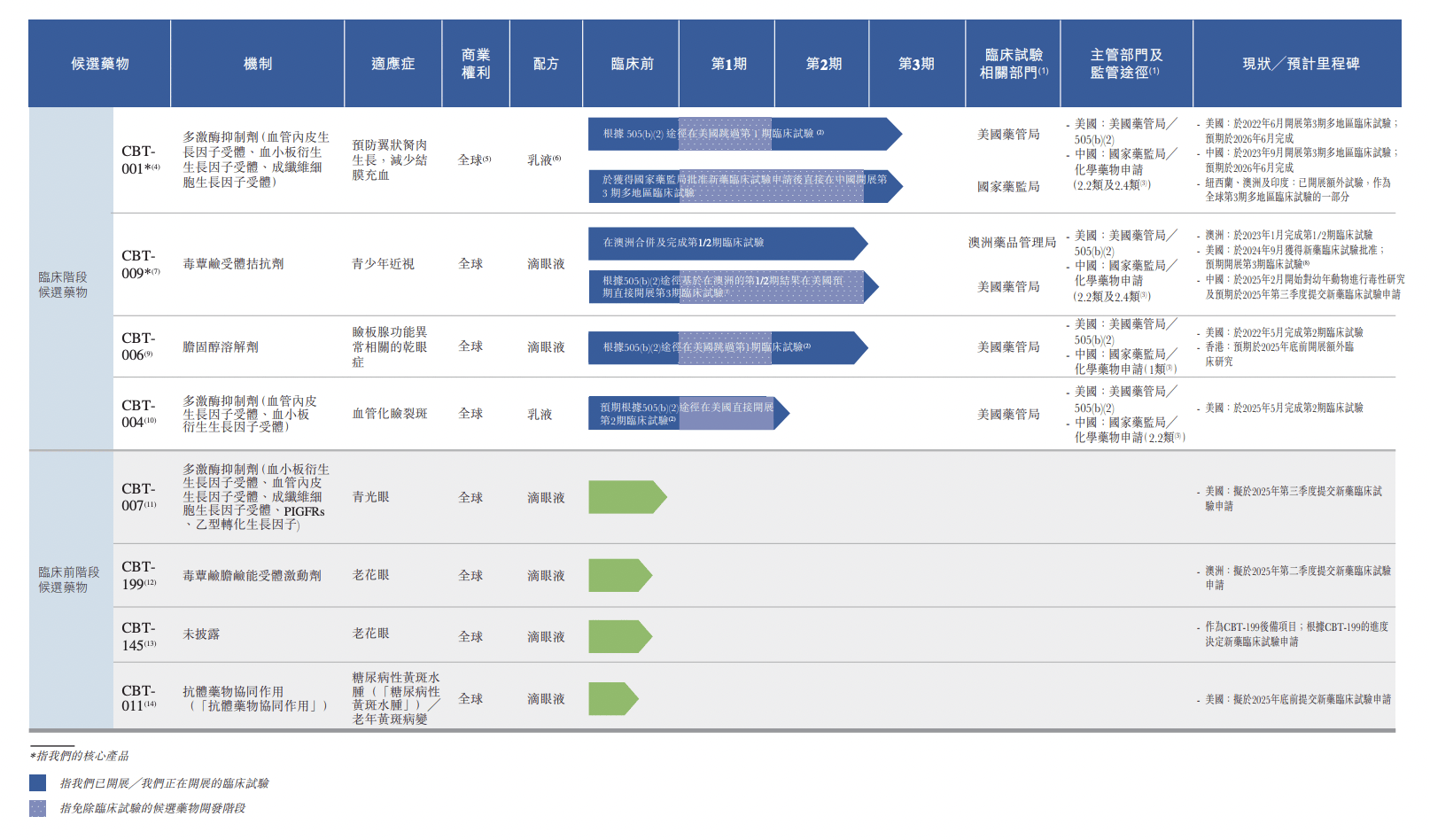Screen dimensions: 1430x840
Task: Click the 第2期 column header
Action: click(x=823, y=64)
